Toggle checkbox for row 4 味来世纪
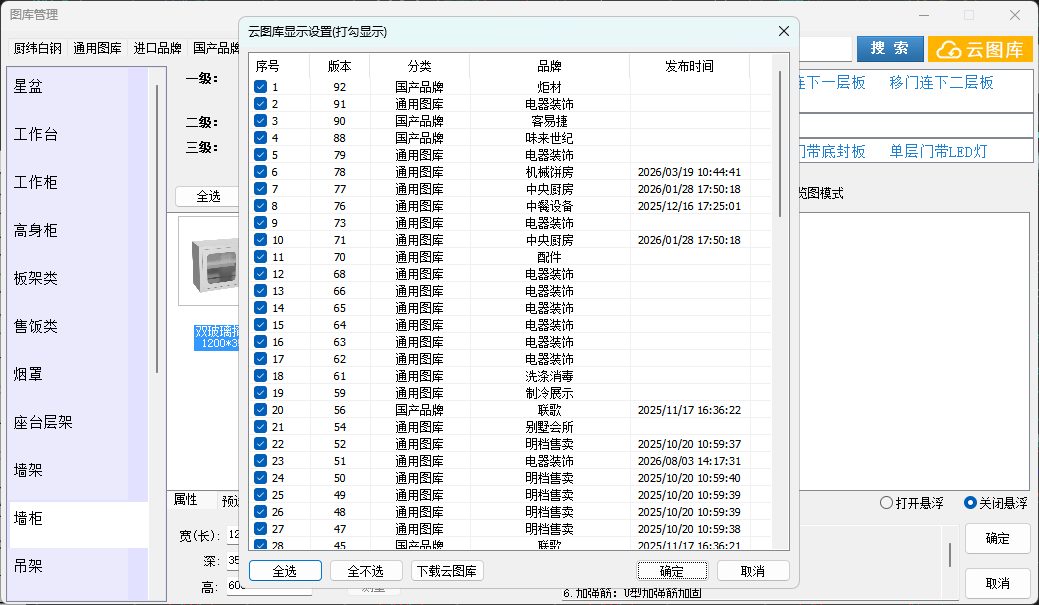The width and height of the screenshot is (1039, 605). (x=260, y=138)
